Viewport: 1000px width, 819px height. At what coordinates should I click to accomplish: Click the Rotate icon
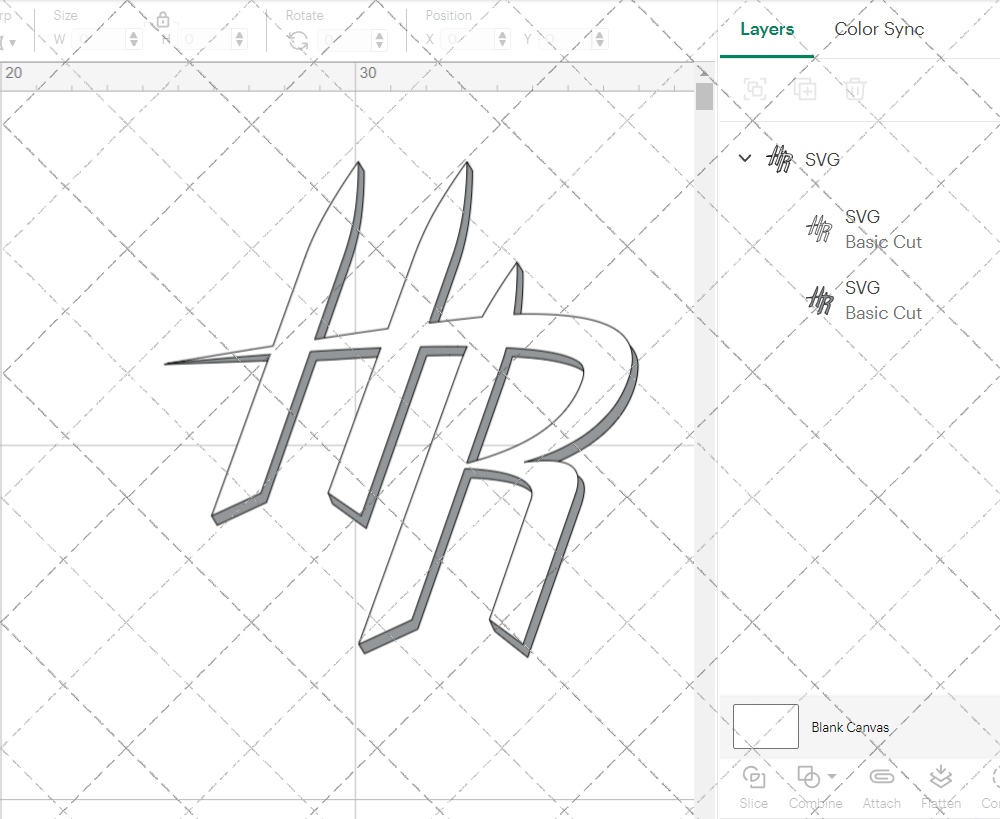[x=298, y=41]
